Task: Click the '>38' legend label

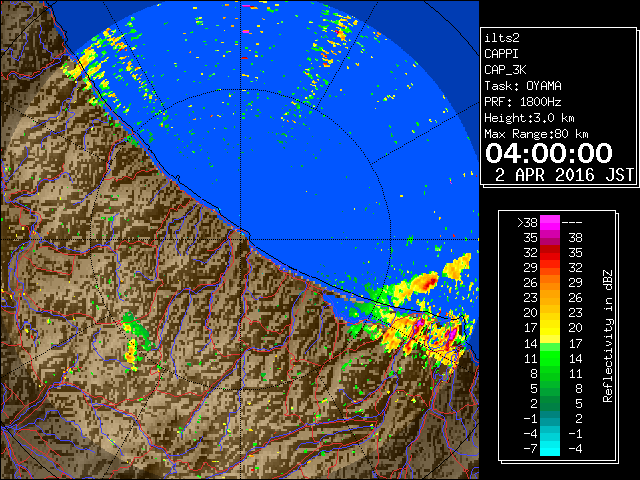Action: point(527,222)
